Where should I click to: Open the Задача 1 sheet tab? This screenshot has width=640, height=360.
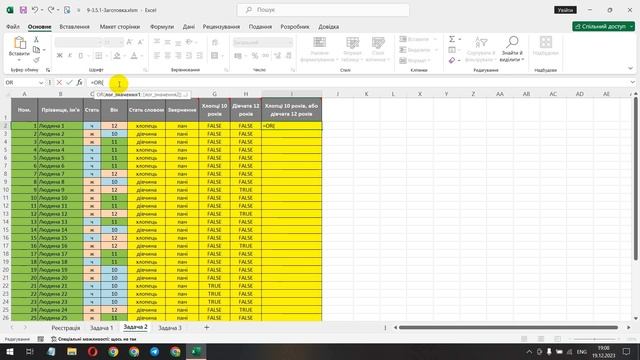tap(101, 328)
